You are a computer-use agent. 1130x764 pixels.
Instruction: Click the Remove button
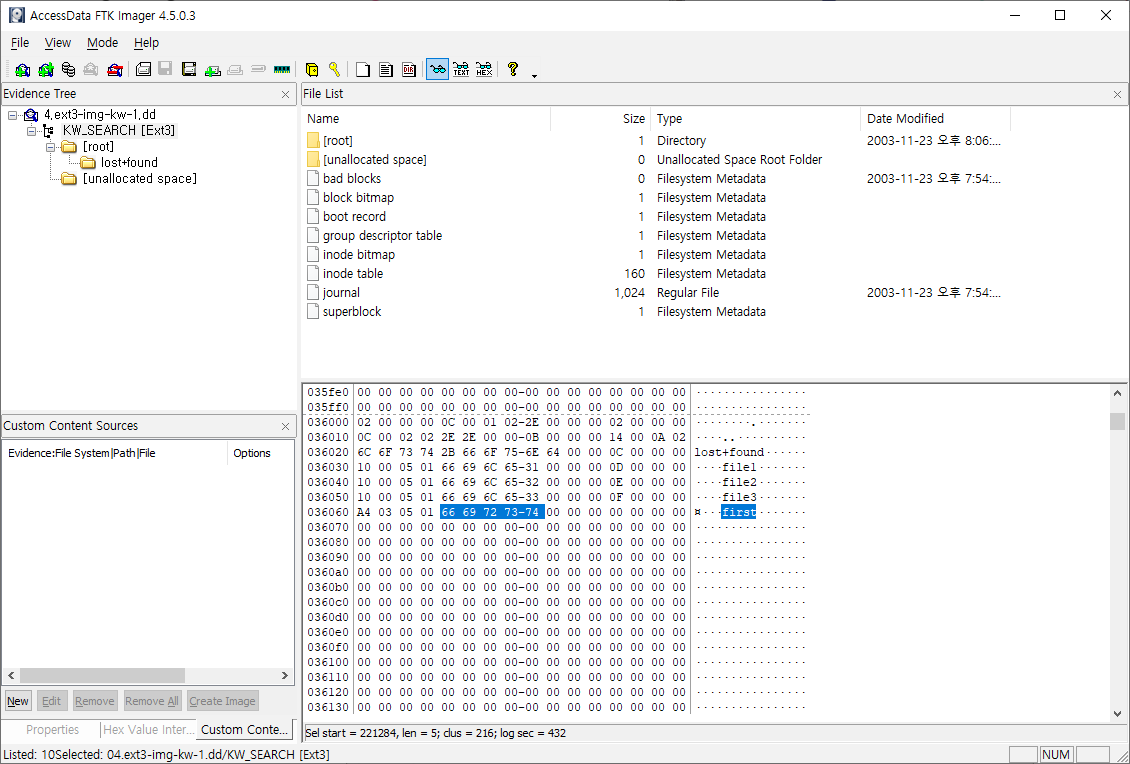94,701
